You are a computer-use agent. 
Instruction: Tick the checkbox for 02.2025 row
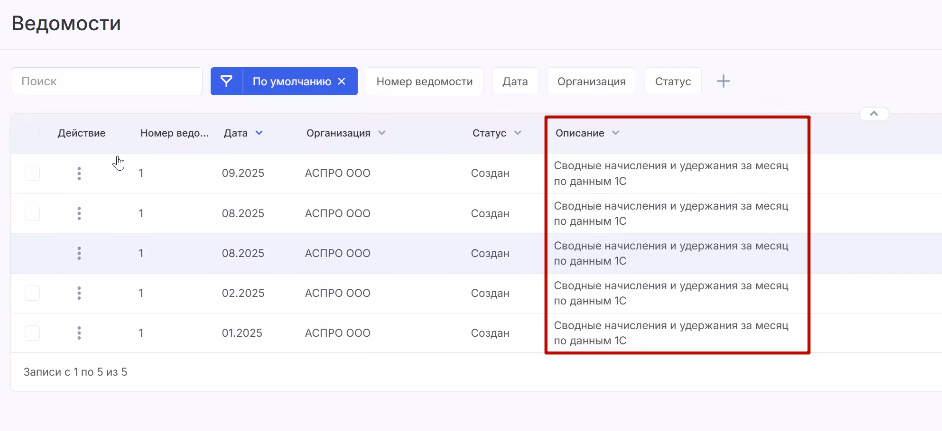[x=33, y=293]
